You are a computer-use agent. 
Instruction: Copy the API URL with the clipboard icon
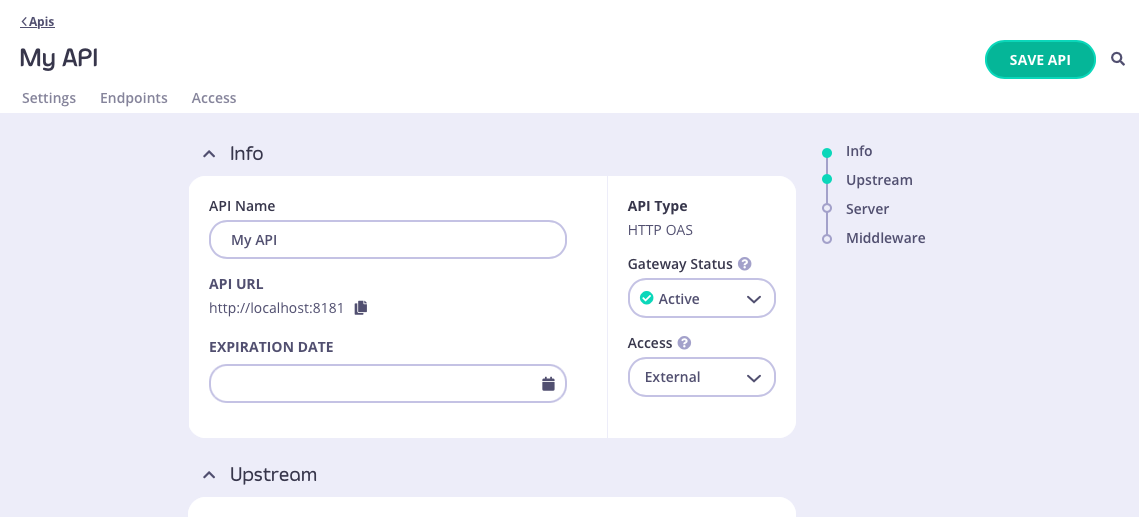tap(361, 308)
